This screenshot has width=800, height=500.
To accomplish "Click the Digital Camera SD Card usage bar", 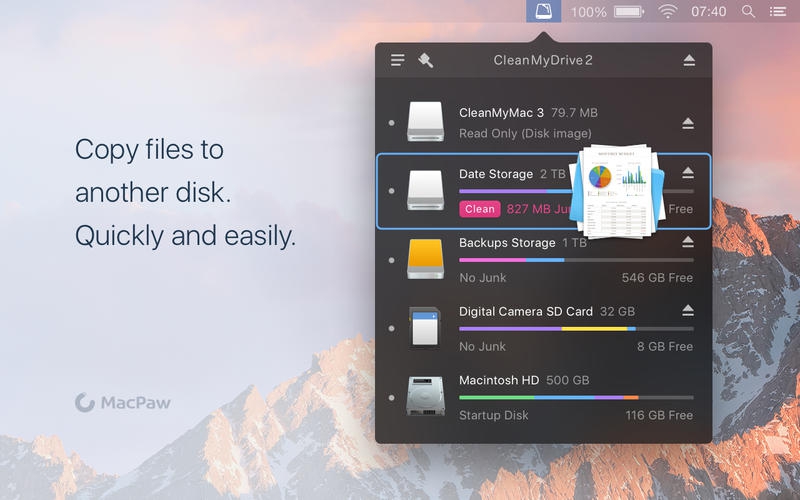I will (x=577, y=329).
